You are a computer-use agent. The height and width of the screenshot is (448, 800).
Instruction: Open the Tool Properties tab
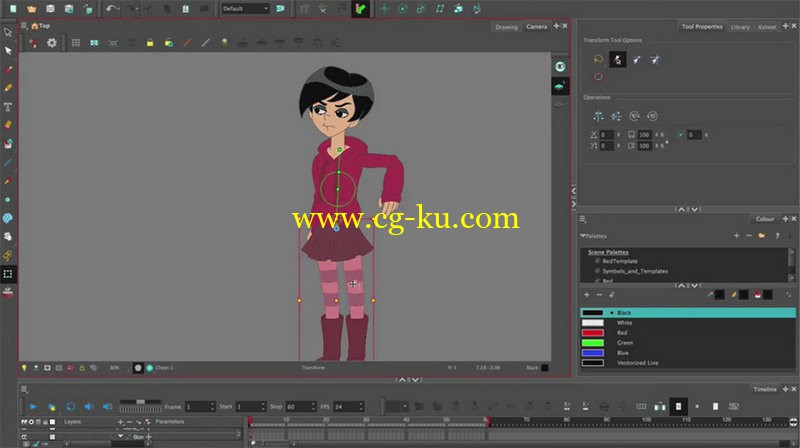tap(702, 27)
